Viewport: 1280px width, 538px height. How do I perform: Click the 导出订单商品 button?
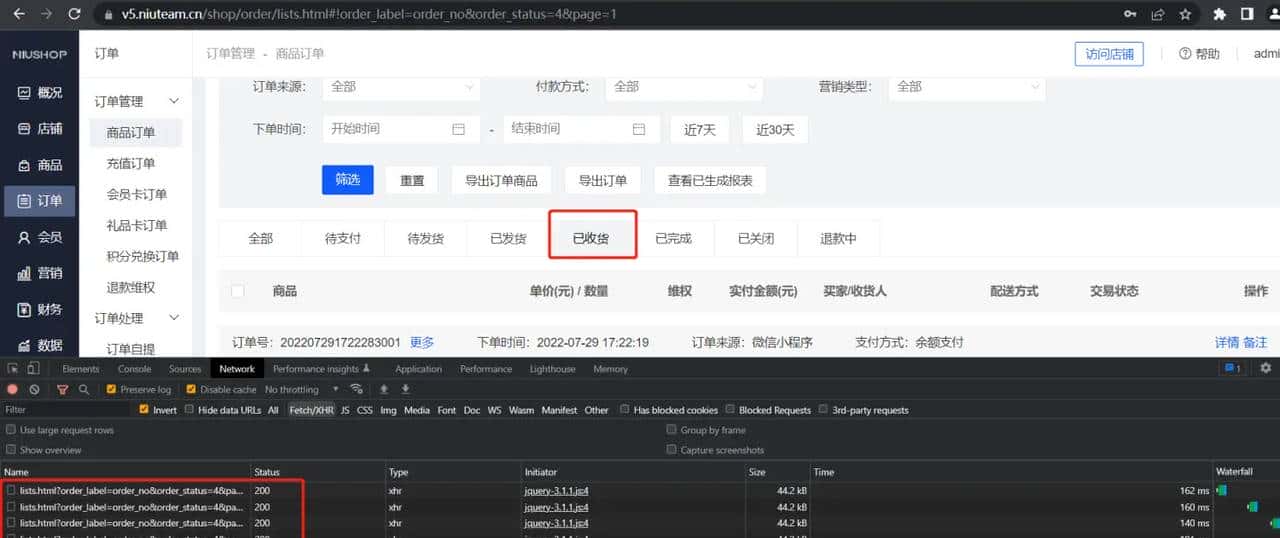[502, 180]
